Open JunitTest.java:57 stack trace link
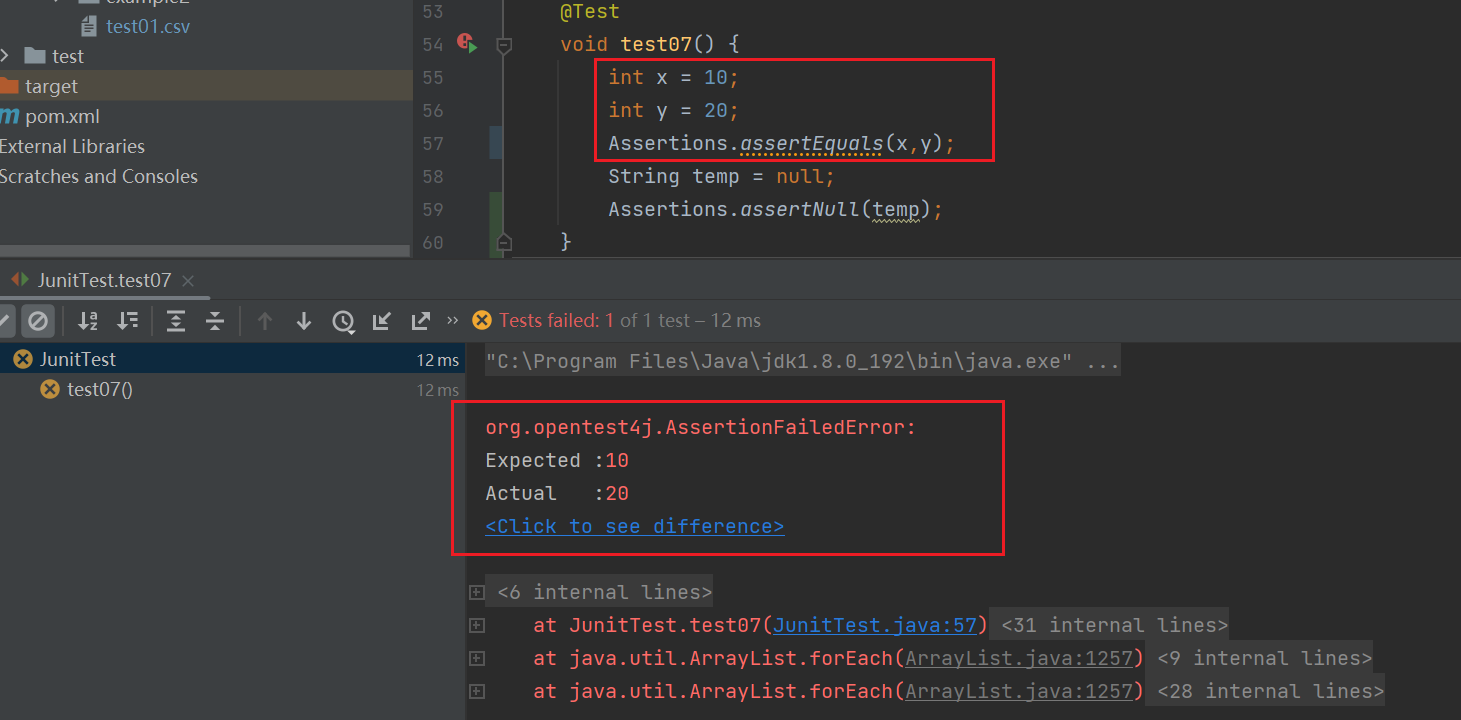 click(x=875, y=625)
